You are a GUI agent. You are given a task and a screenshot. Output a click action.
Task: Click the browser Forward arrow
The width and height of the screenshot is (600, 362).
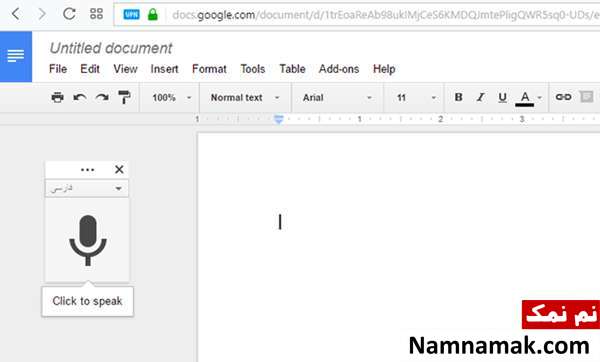[42, 14]
